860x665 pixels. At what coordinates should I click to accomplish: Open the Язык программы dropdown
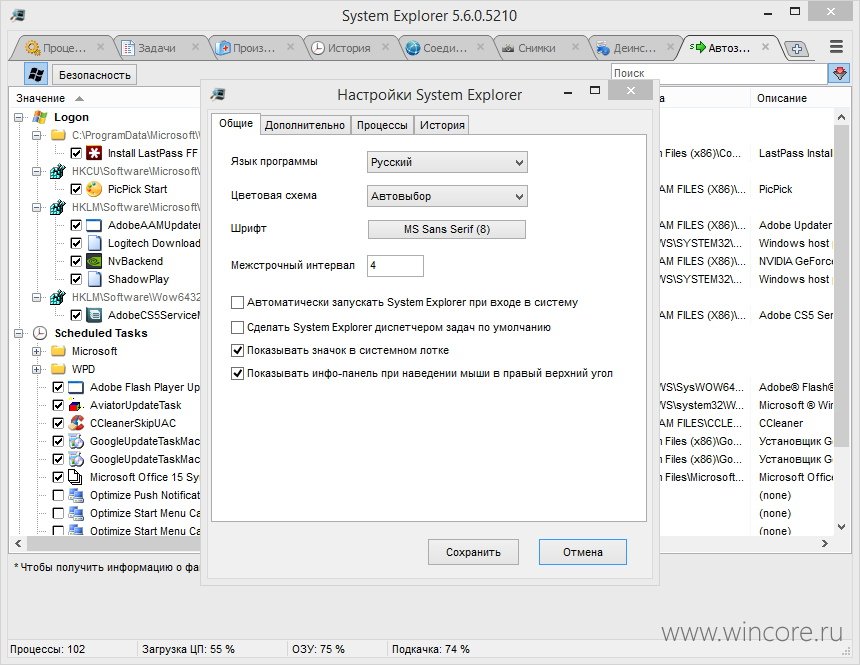[447, 162]
